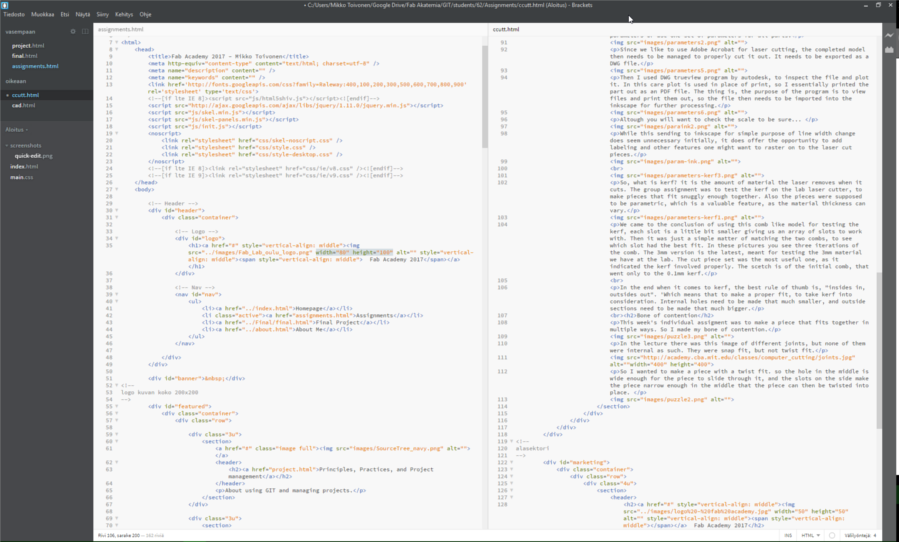
Task: Collapse the nav fold at line 39
Action: click(117, 294)
